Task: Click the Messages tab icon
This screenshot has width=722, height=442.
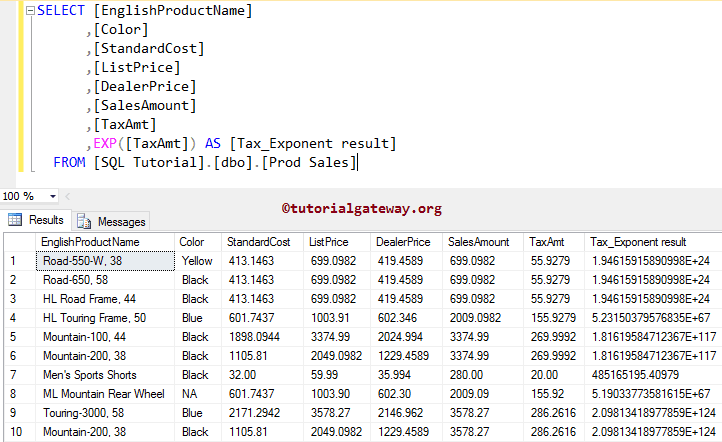Action: [x=84, y=221]
